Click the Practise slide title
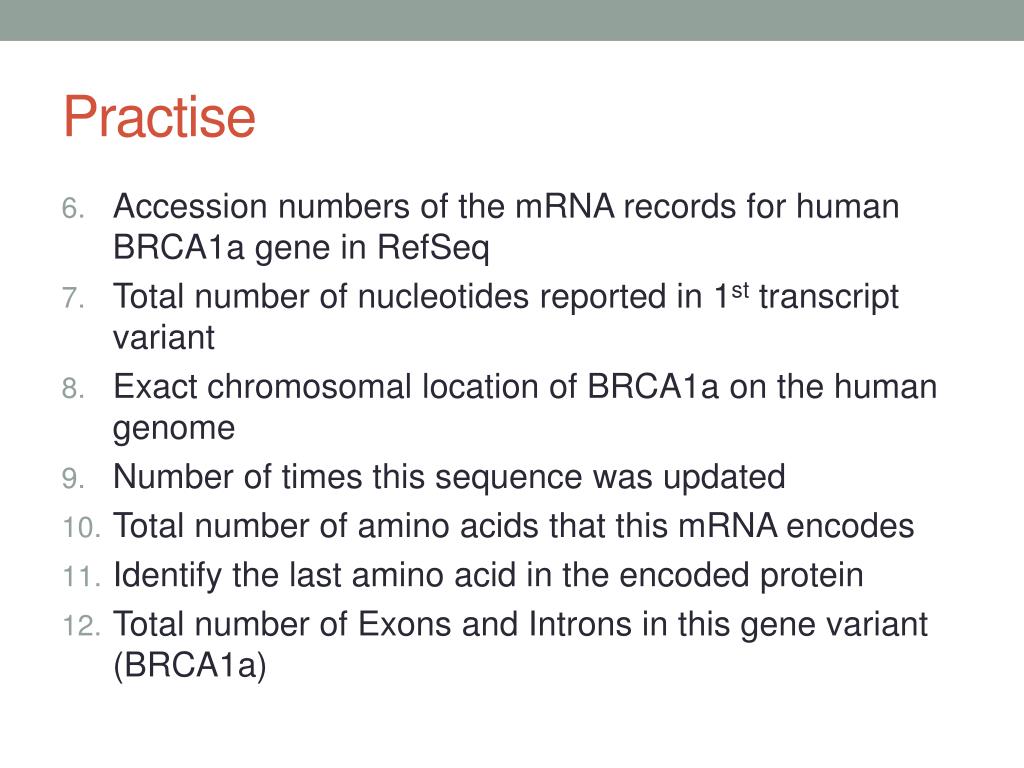The image size is (1024, 768). coord(159,116)
